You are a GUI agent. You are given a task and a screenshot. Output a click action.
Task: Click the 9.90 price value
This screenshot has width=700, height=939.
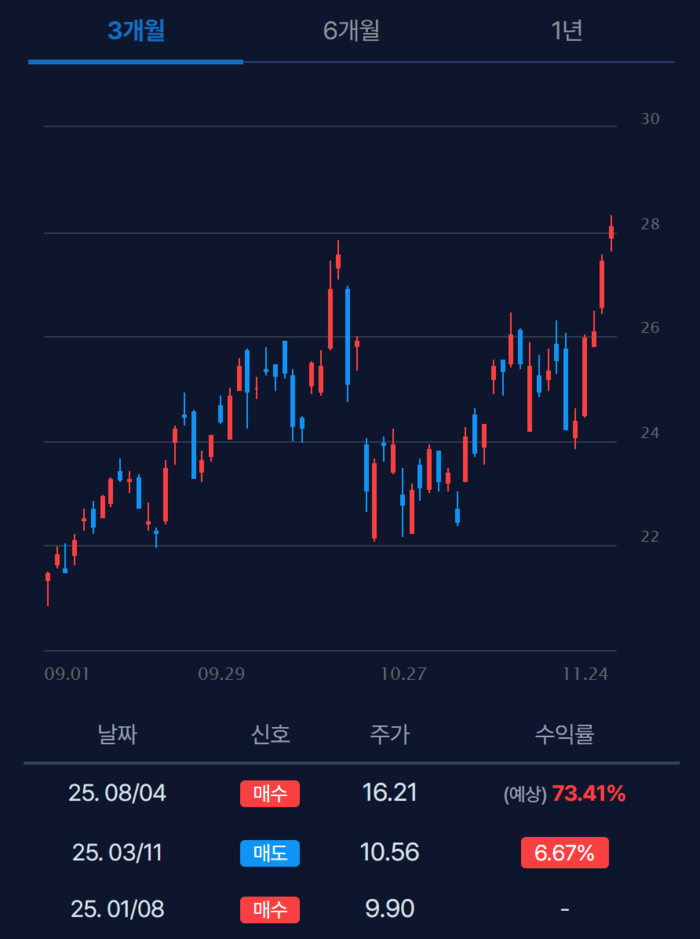[x=389, y=910]
